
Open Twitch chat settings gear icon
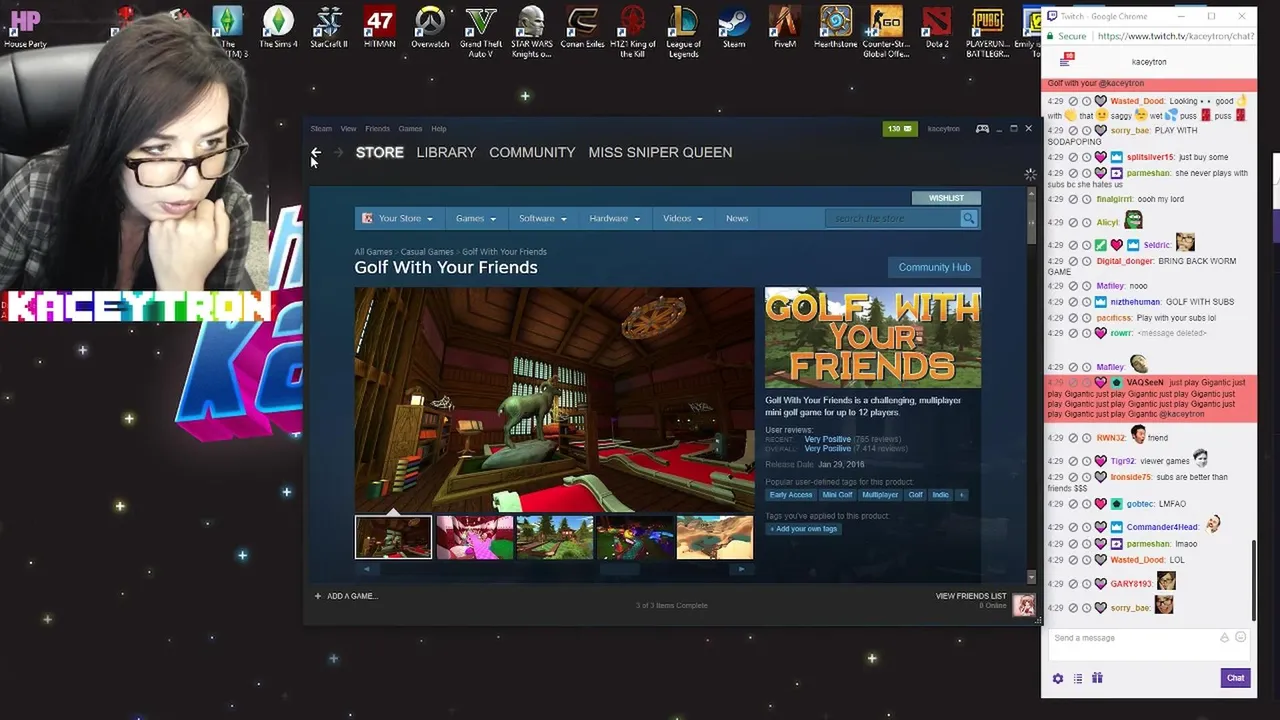pyautogui.click(x=1058, y=678)
